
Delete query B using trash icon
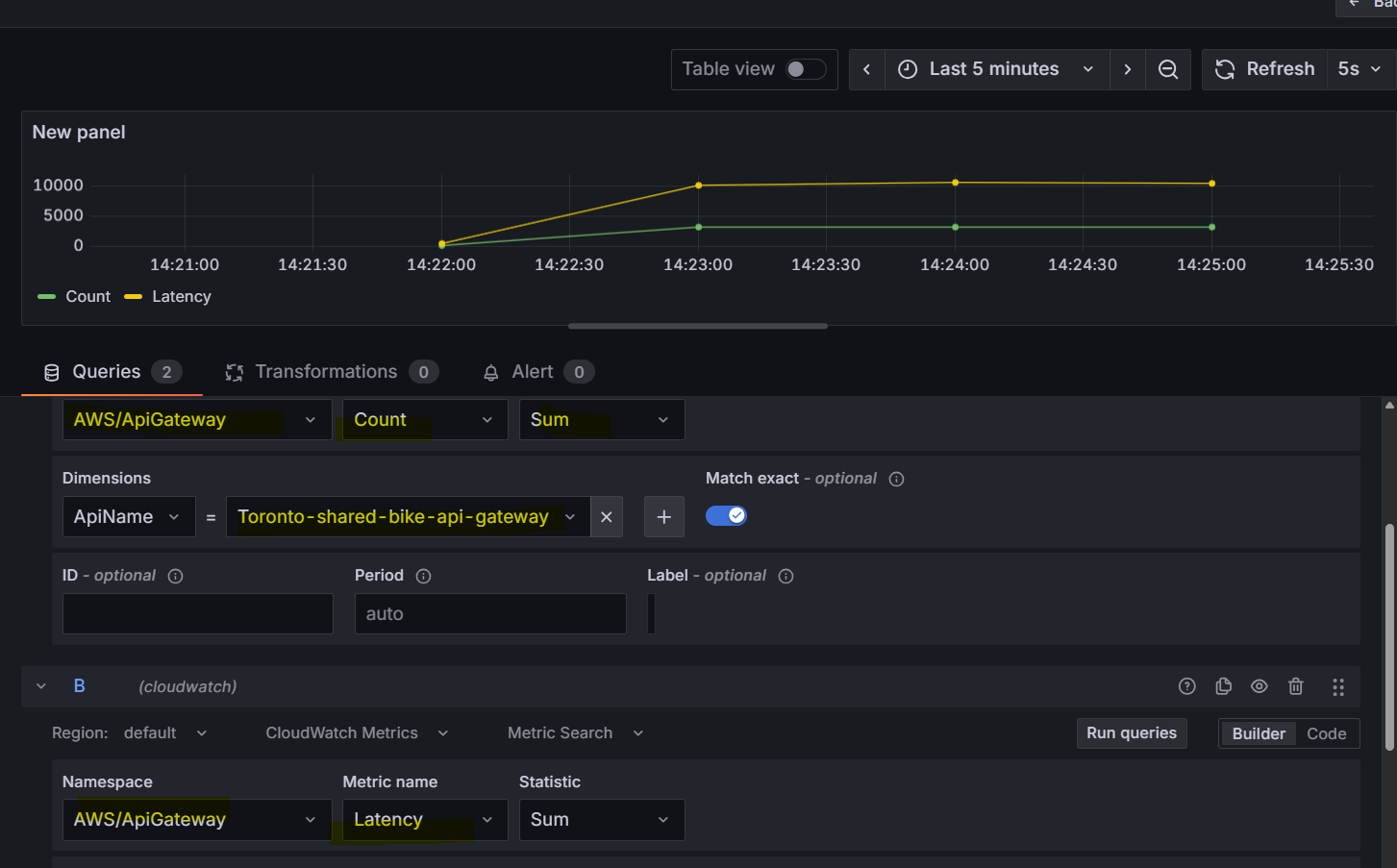(x=1296, y=686)
